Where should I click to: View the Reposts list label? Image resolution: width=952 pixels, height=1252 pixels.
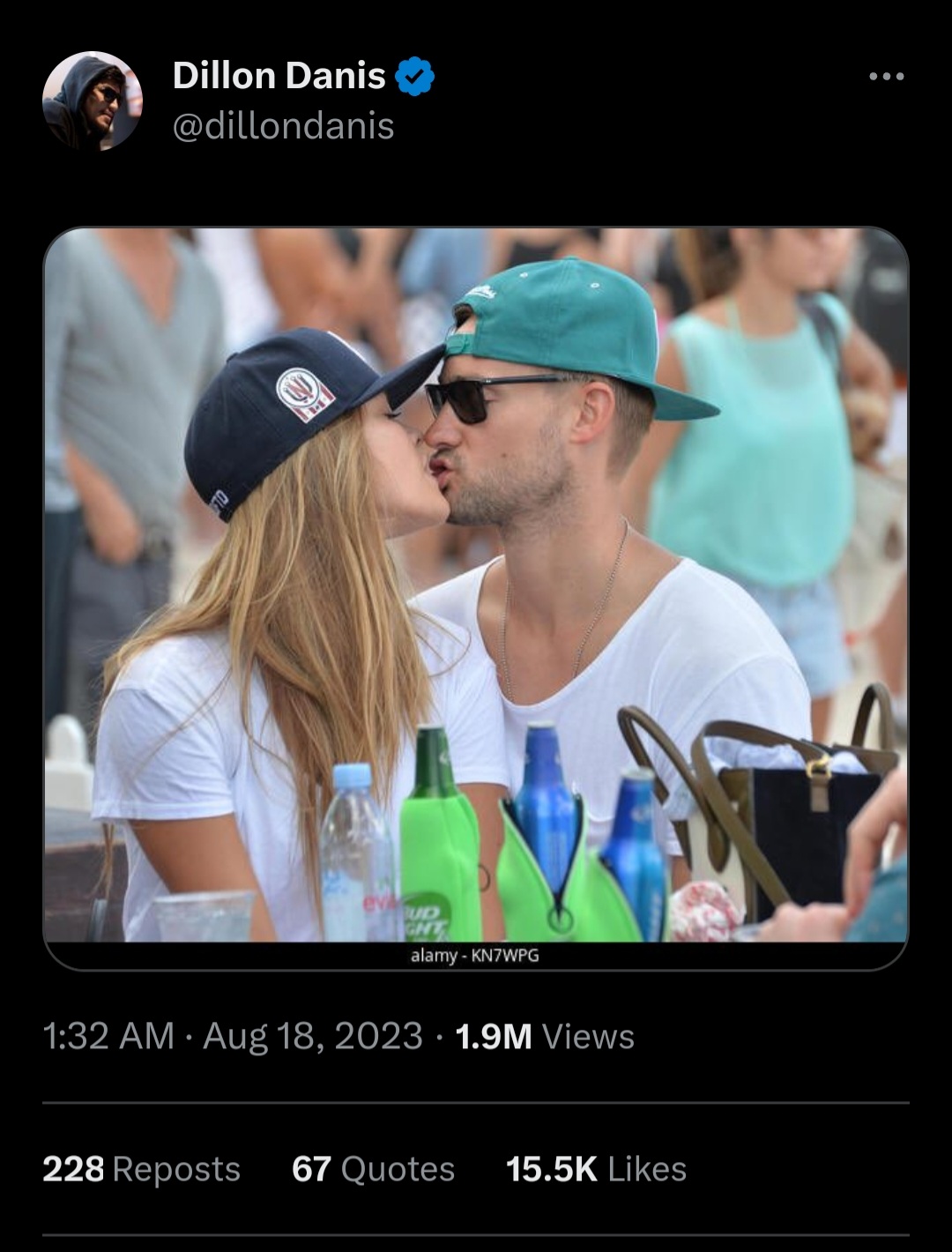pos(176,1170)
